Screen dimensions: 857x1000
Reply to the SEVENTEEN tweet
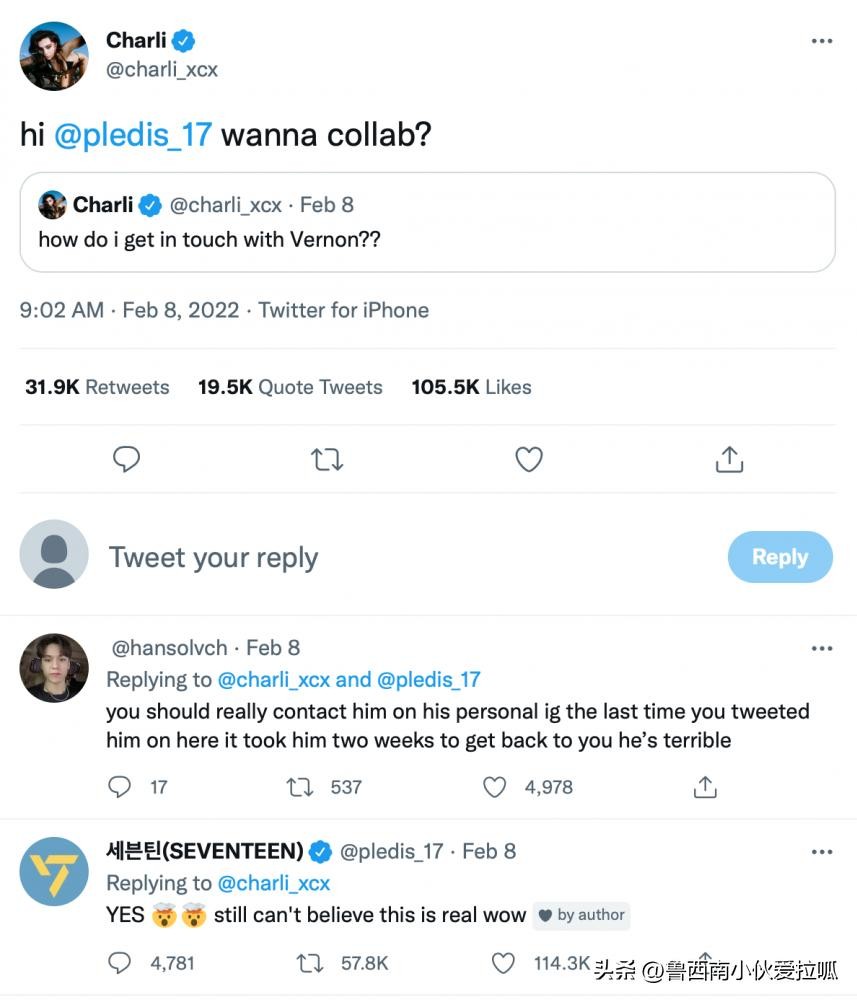(x=119, y=963)
